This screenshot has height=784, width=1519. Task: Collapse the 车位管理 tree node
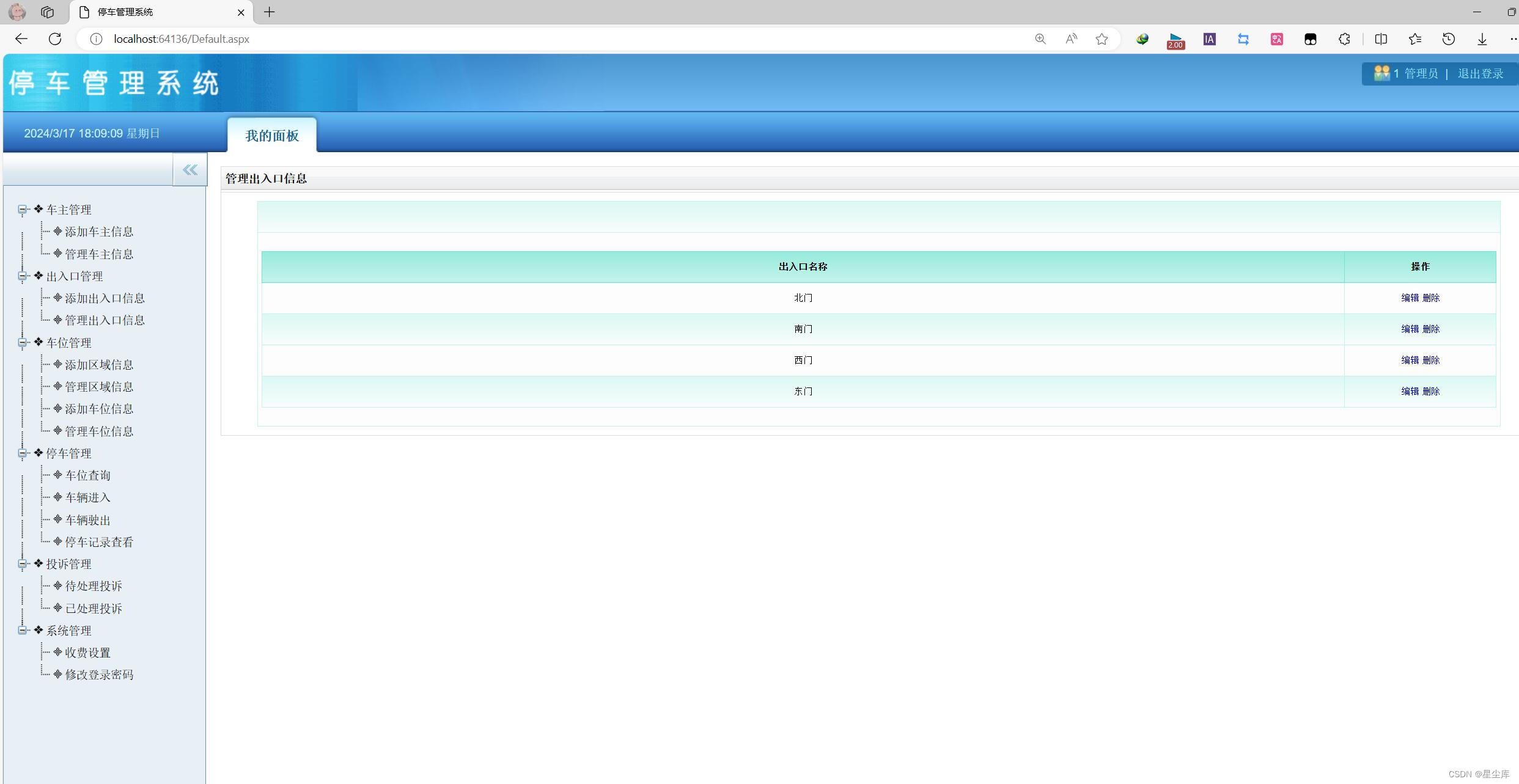click(x=22, y=343)
